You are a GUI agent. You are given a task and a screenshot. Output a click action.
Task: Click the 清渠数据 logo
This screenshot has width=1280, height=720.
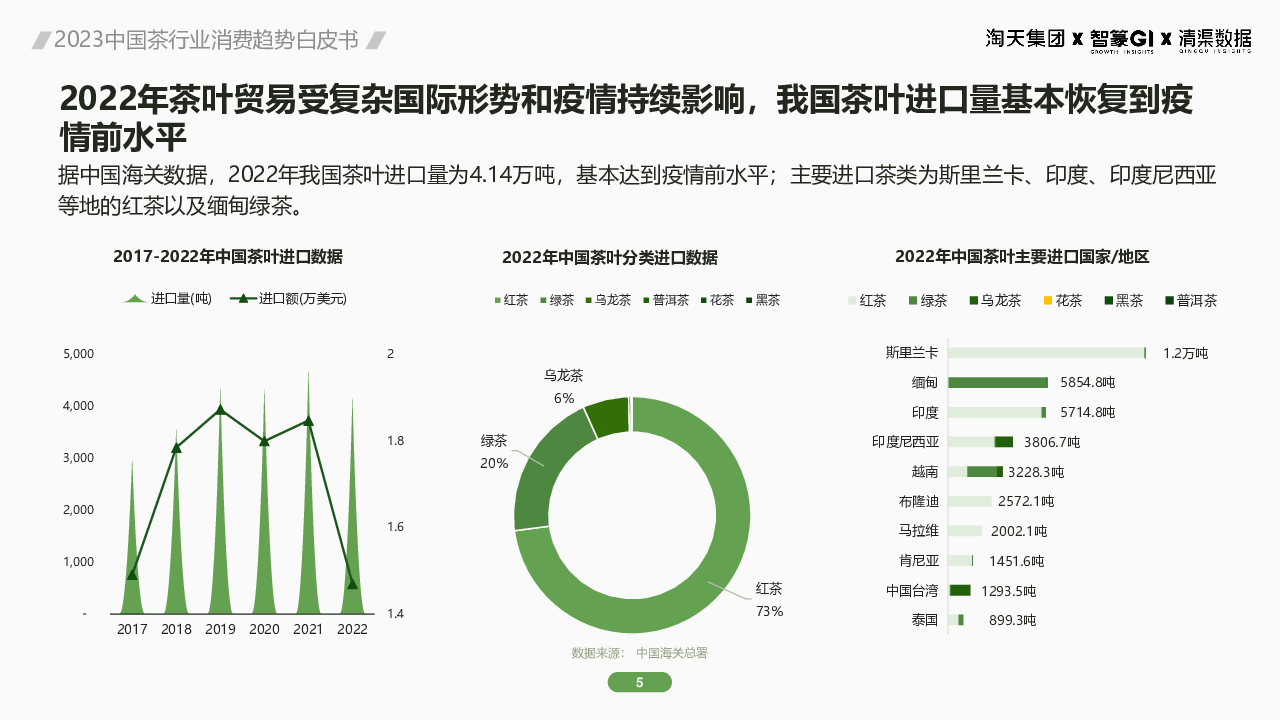1214,39
